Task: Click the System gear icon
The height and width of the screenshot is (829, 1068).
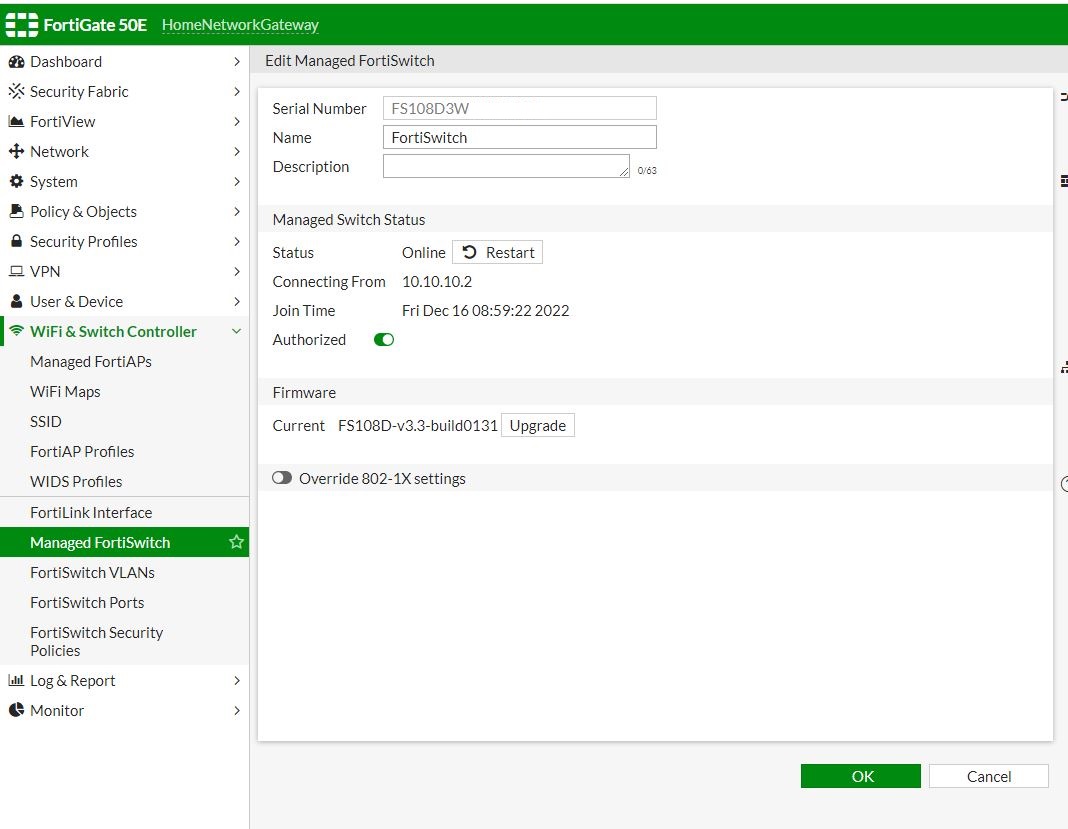Action: [16, 181]
